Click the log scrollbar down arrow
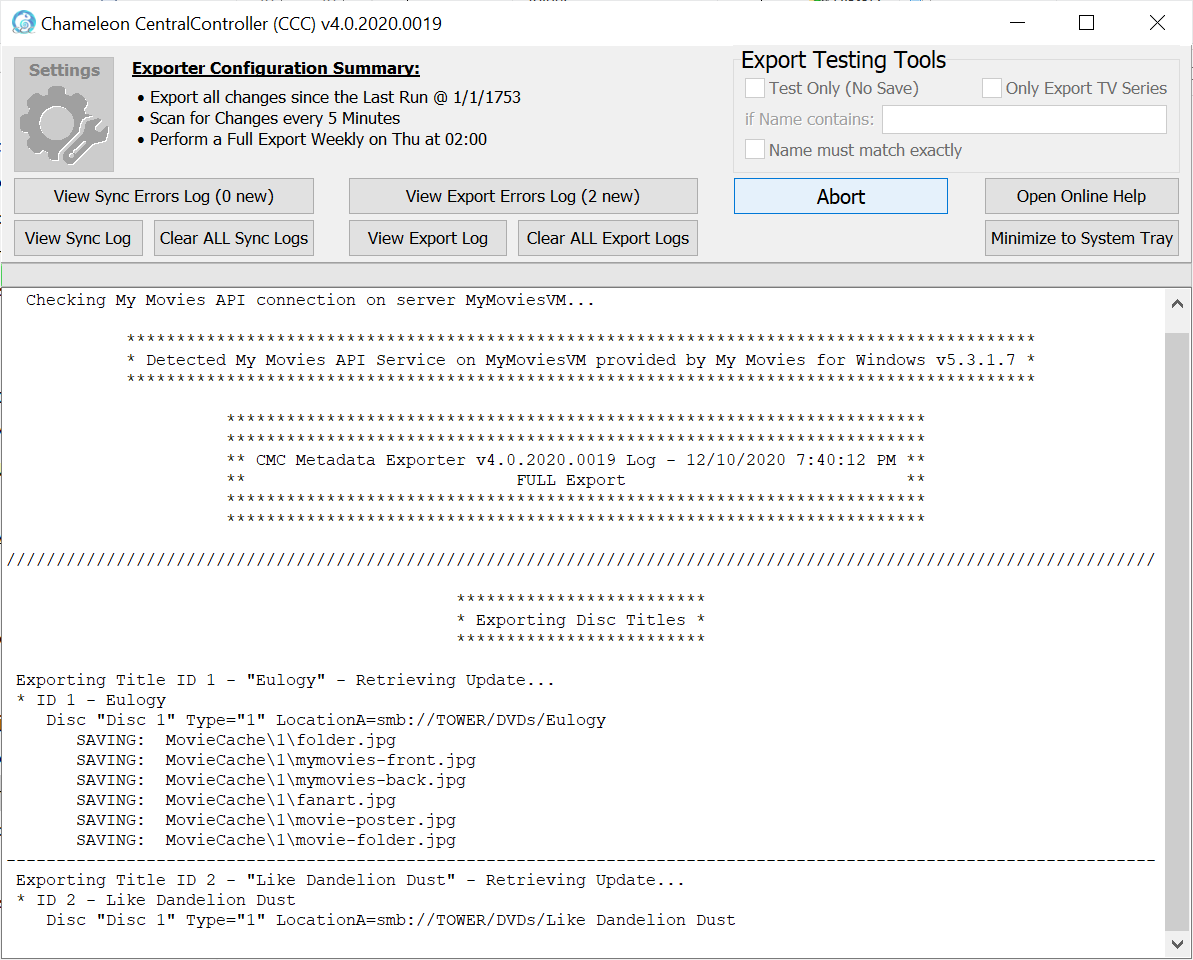The image size is (1193, 960). click(1177, 944)
